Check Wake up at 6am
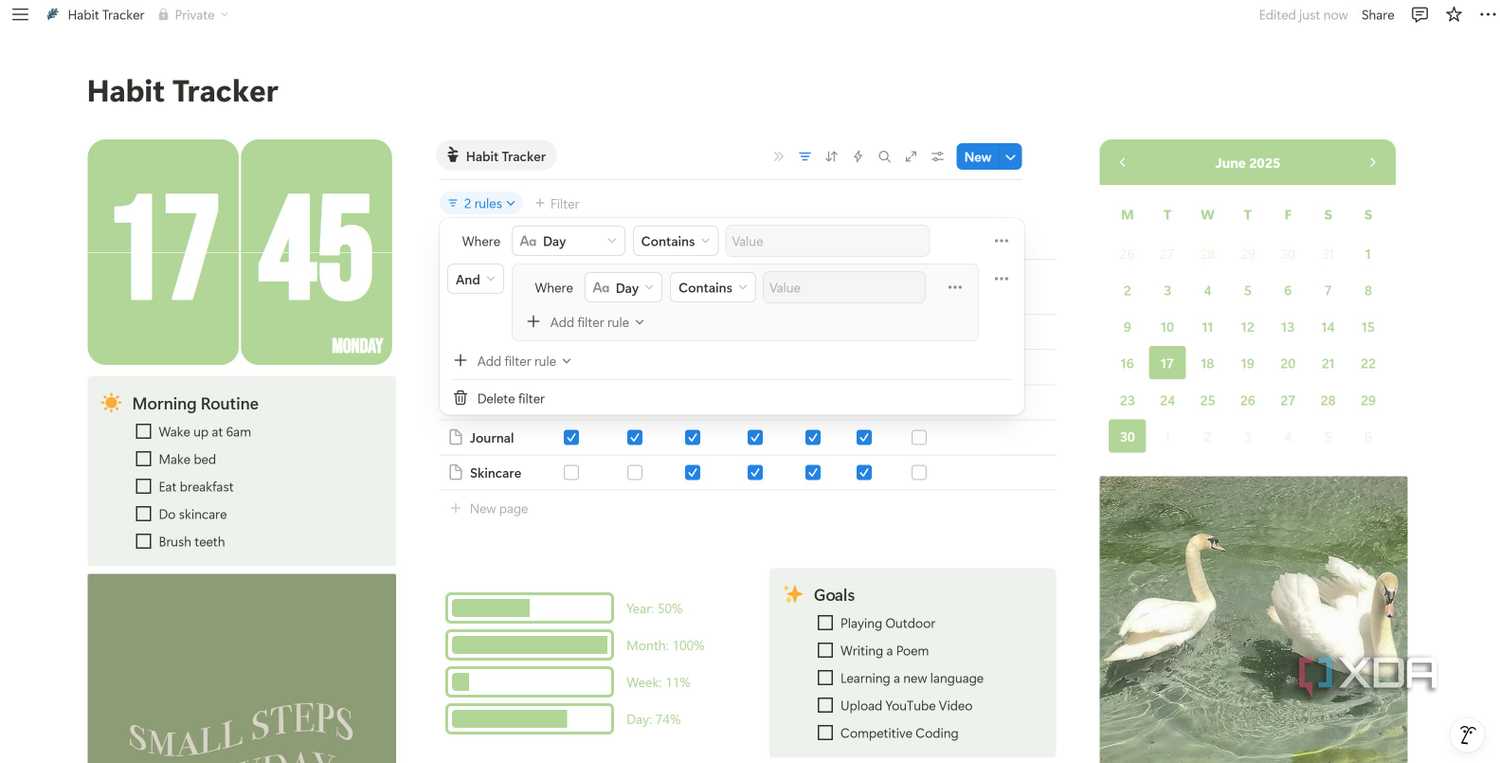Image resolution: width=1500 pixels, height=763 pixels. 143,432
